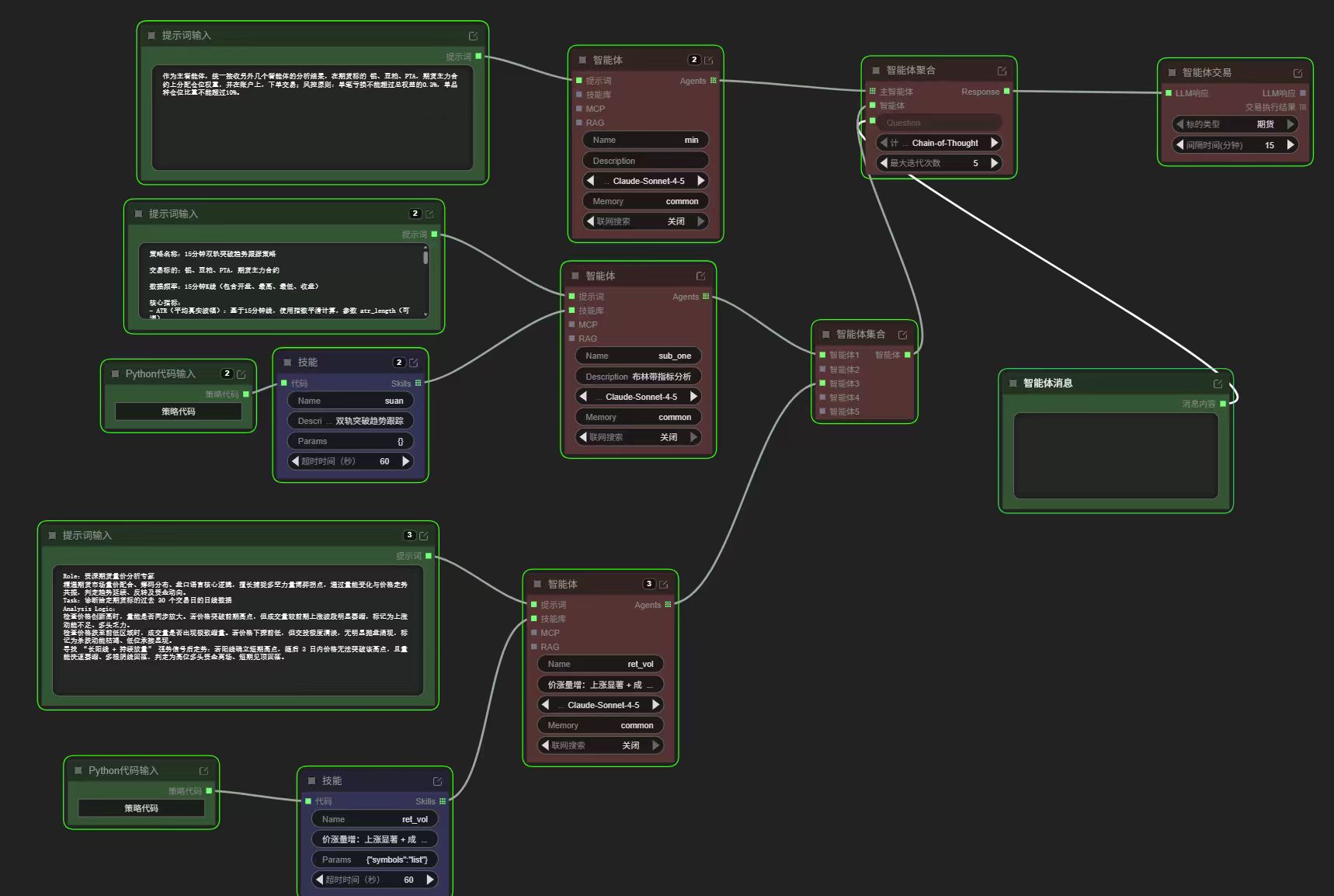Screen dimensions: 1334x896
Task: Click 策略代码 button in Python node with badge 2
Action: pyautogui.click(x=179, y=412)
